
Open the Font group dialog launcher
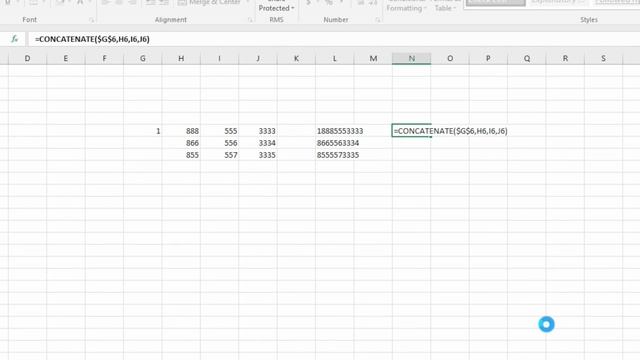(x=91, y=20)
